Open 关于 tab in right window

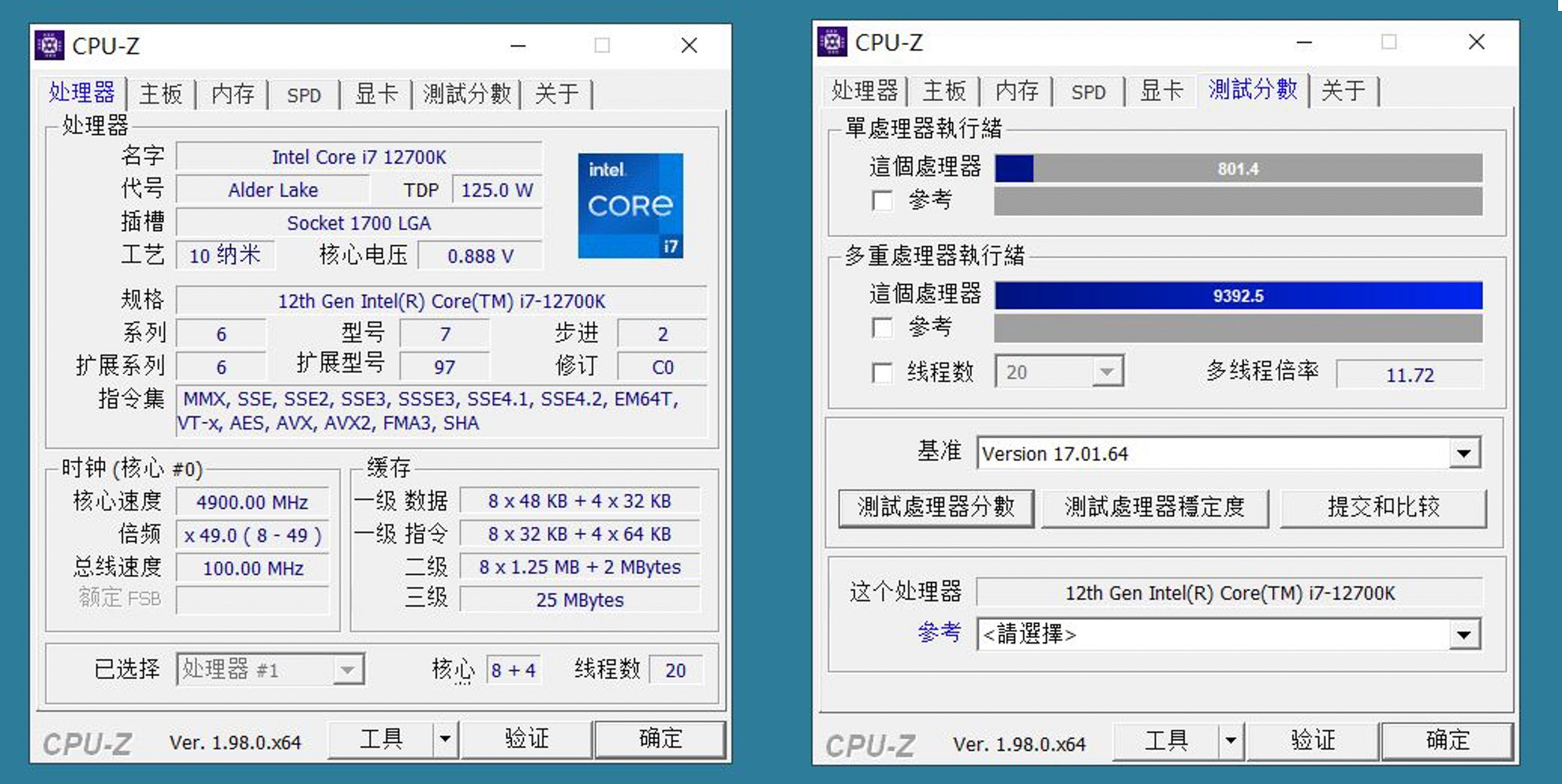[x=1343, y=91]
